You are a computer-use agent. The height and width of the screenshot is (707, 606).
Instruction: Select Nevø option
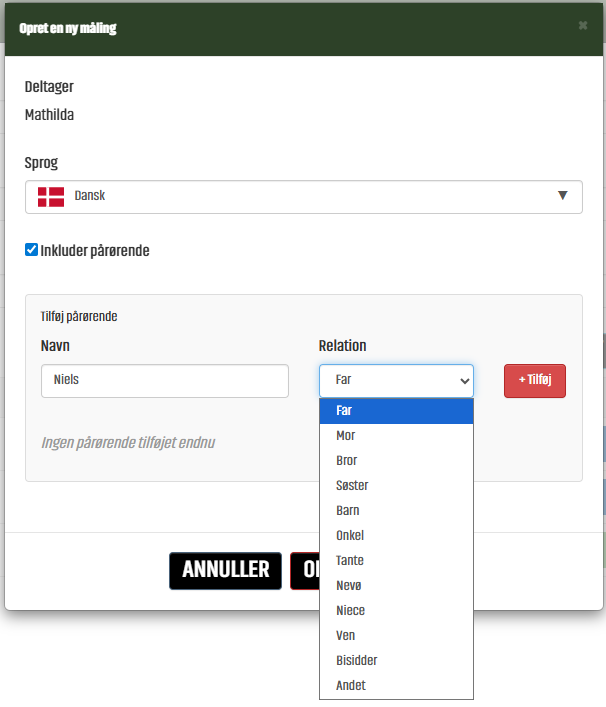395,586
